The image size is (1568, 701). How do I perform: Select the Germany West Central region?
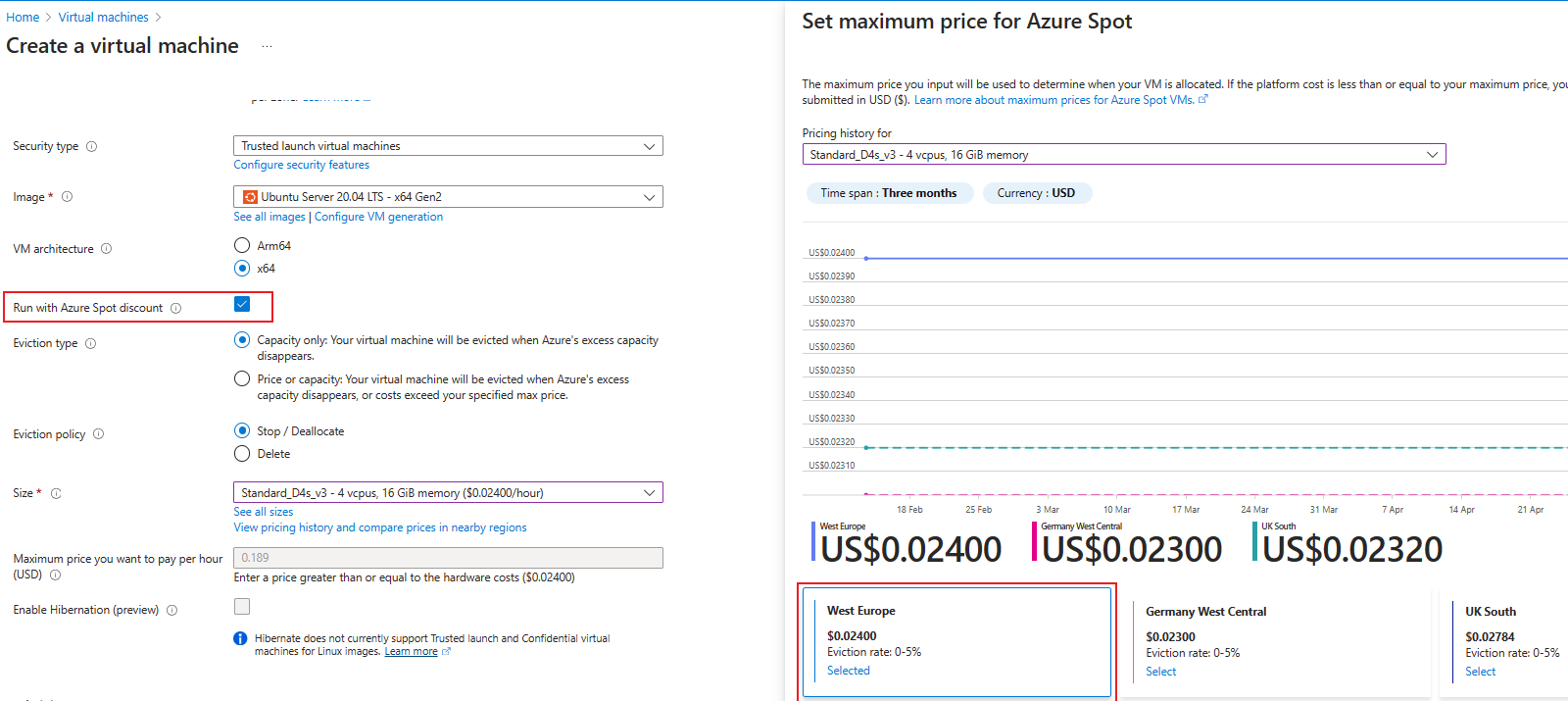coord(1161,672)
